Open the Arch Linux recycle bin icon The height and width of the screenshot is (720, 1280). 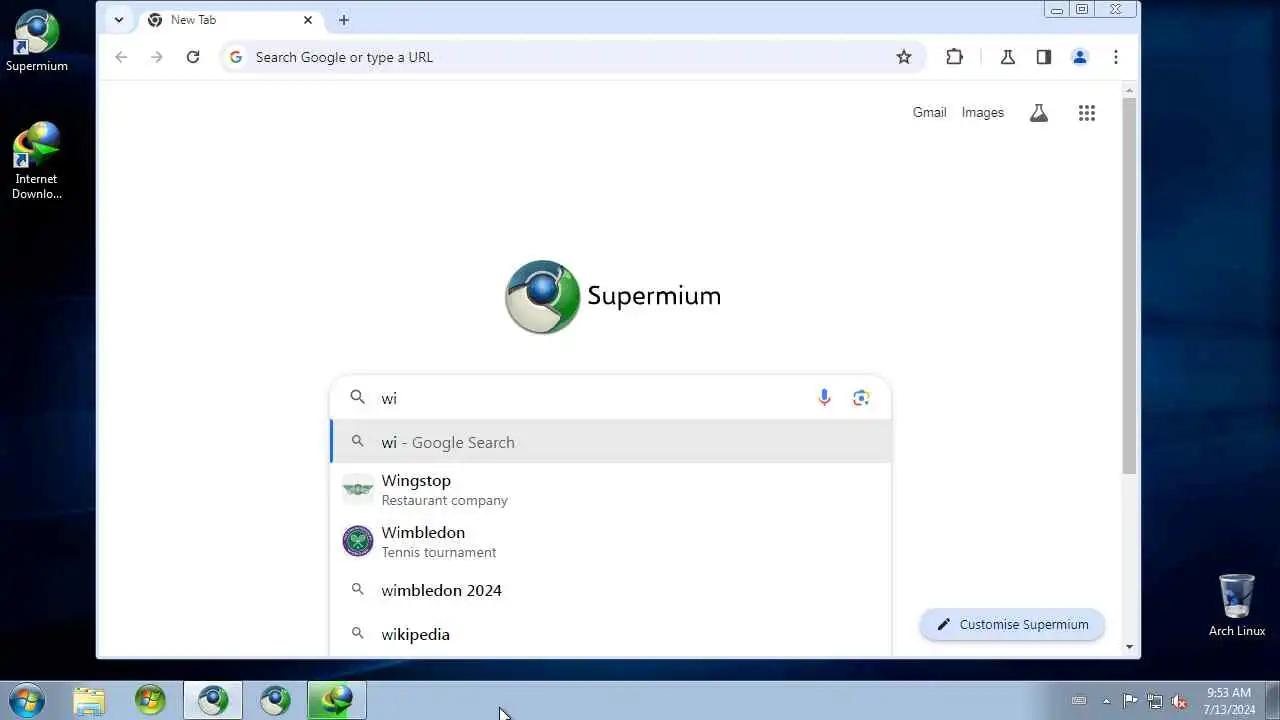click(1237, 606)
